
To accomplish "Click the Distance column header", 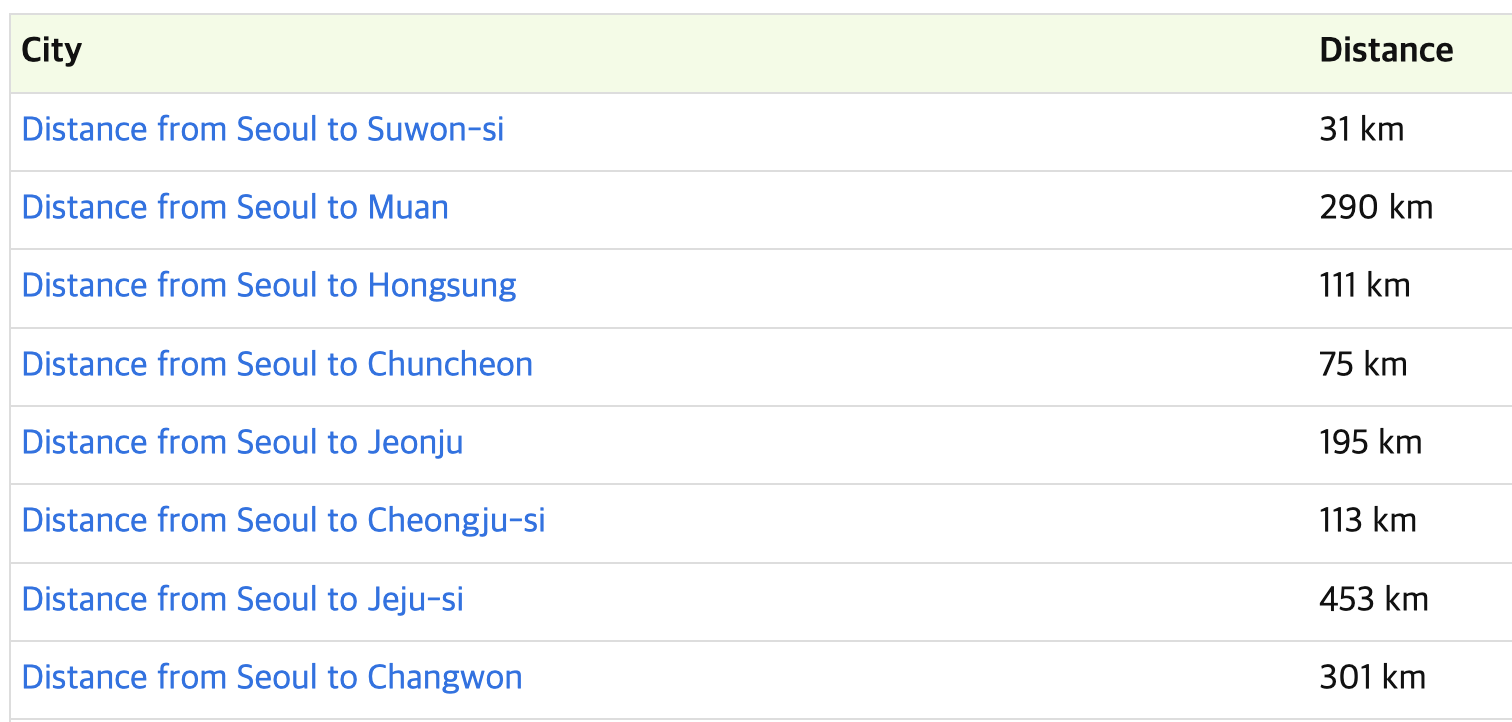I will tap(1386, 50).
